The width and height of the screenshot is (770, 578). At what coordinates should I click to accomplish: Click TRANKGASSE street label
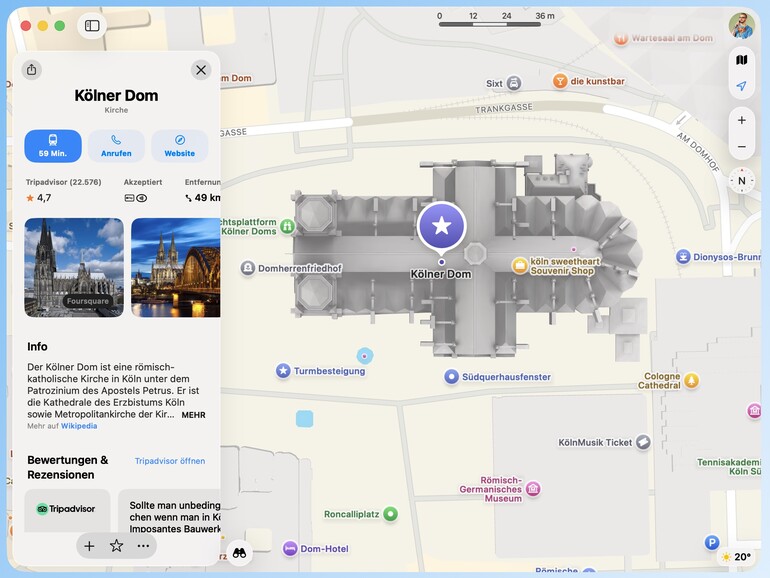coord(503,109)
